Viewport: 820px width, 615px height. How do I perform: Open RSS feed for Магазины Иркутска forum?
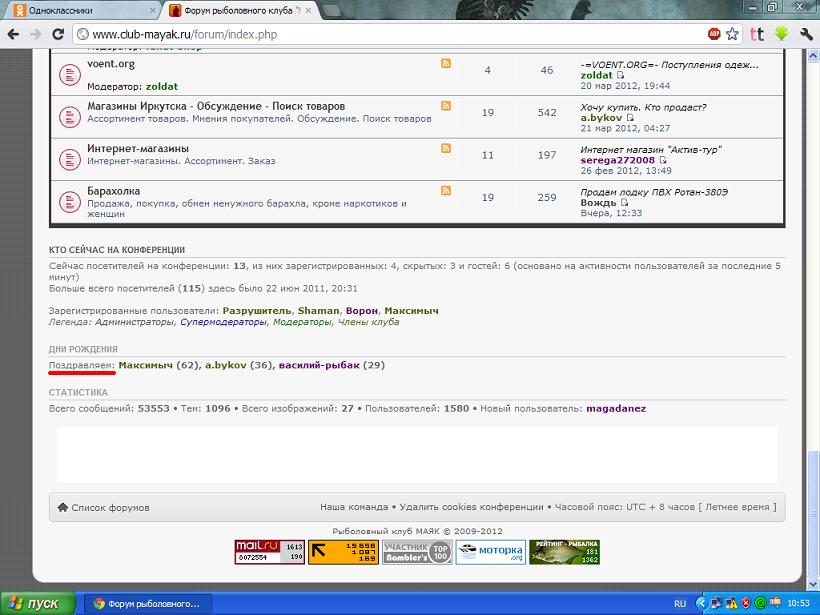click(446, 106)
